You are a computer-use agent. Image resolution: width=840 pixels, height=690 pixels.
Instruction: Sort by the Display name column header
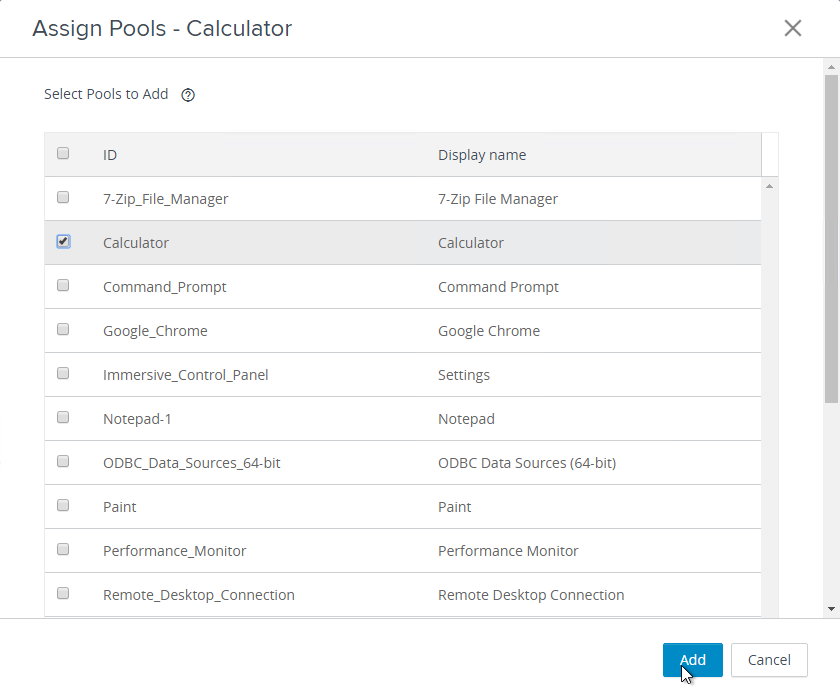click(x=482, y=155)
